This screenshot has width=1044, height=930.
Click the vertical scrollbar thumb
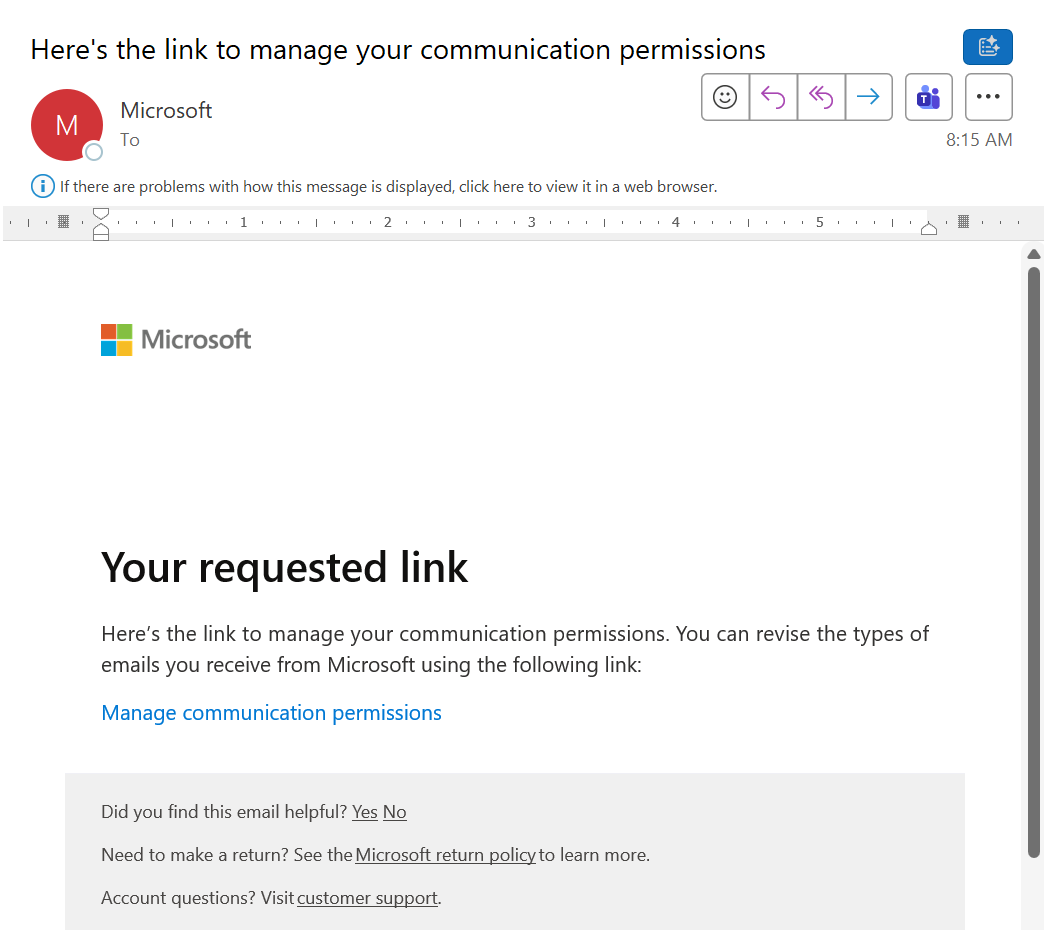1033,563
